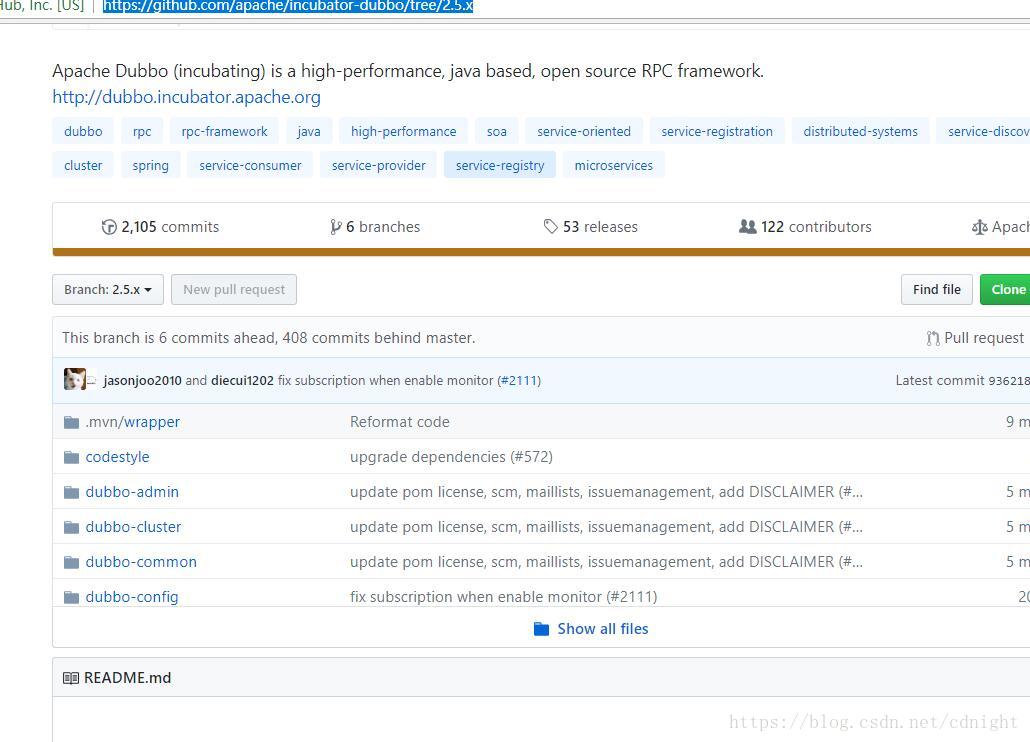Viewport: 1030px width, 742px height.
Task: Select the soa topic tag
Action: tap(497, 131)
